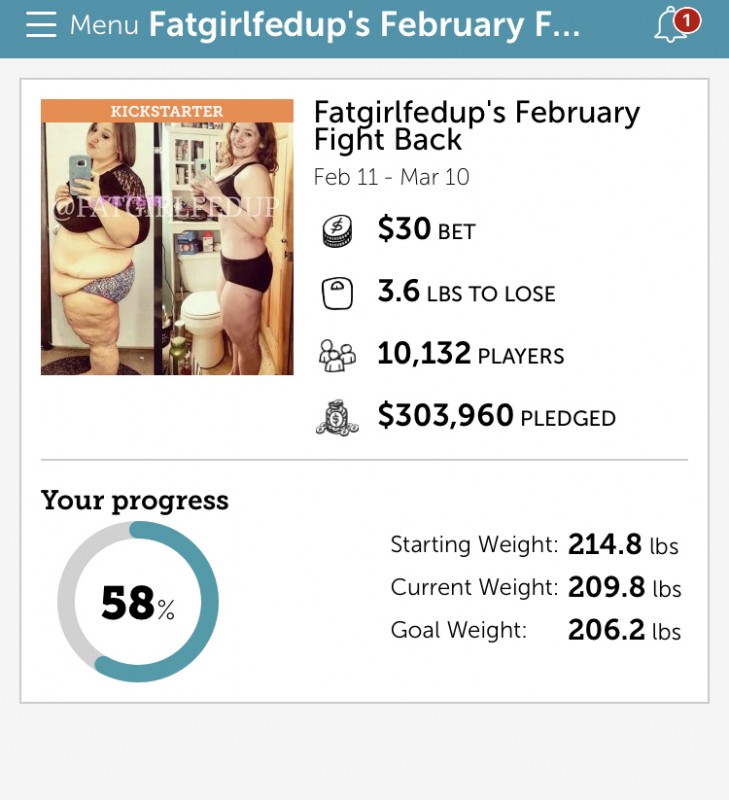This screenshot has width=729, height=800.
Task: Tap the Starting Weight 214.8 lbs value
Action: click(623, 545)
